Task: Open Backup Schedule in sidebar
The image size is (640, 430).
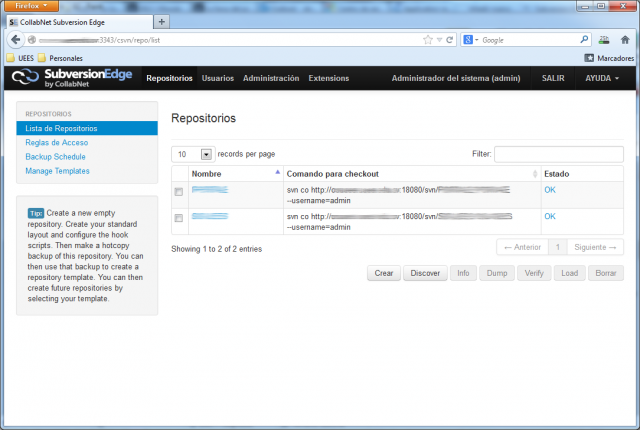Action: [56, 157]
